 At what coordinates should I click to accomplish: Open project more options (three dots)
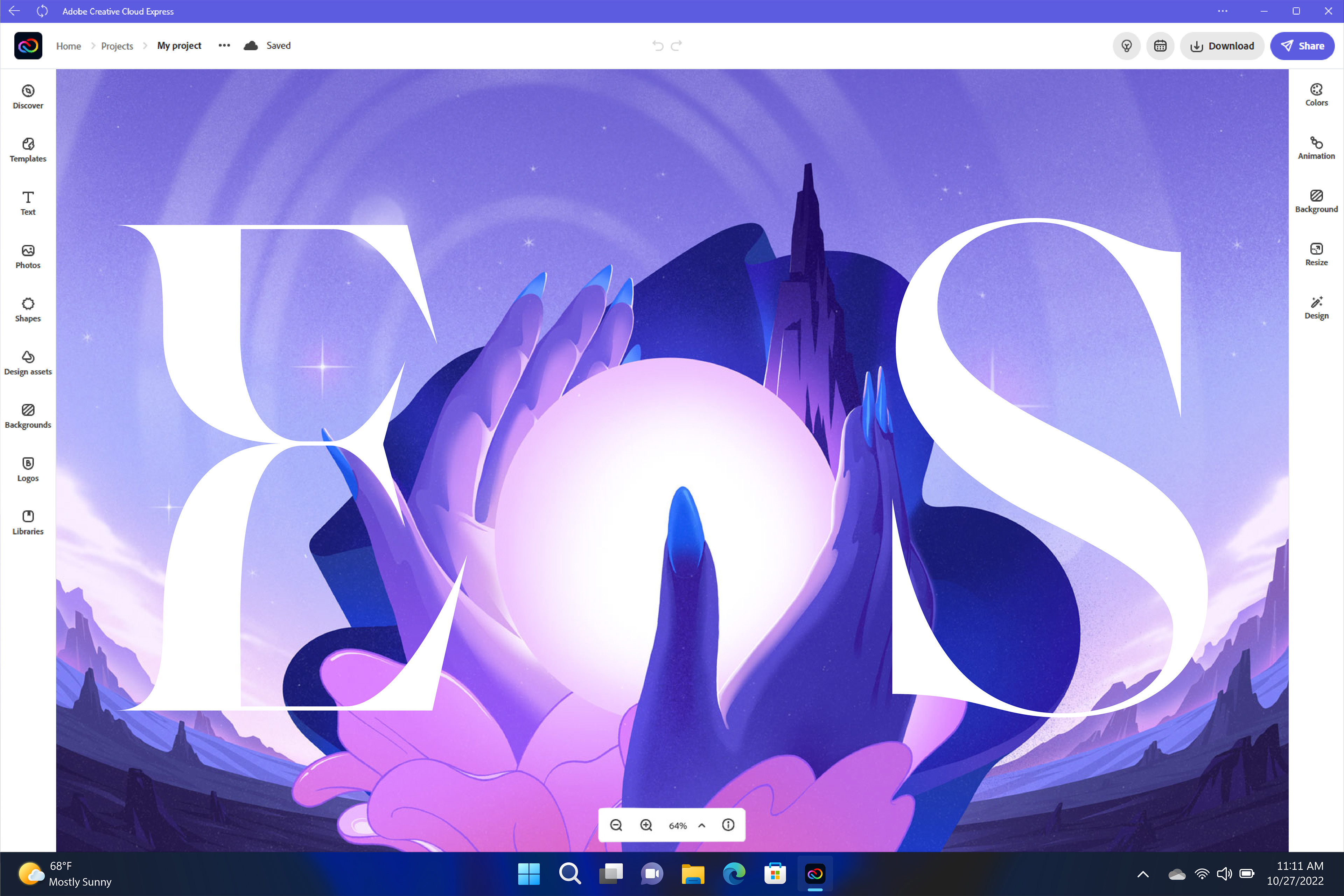pyautogui.click(x=224, y=46)
